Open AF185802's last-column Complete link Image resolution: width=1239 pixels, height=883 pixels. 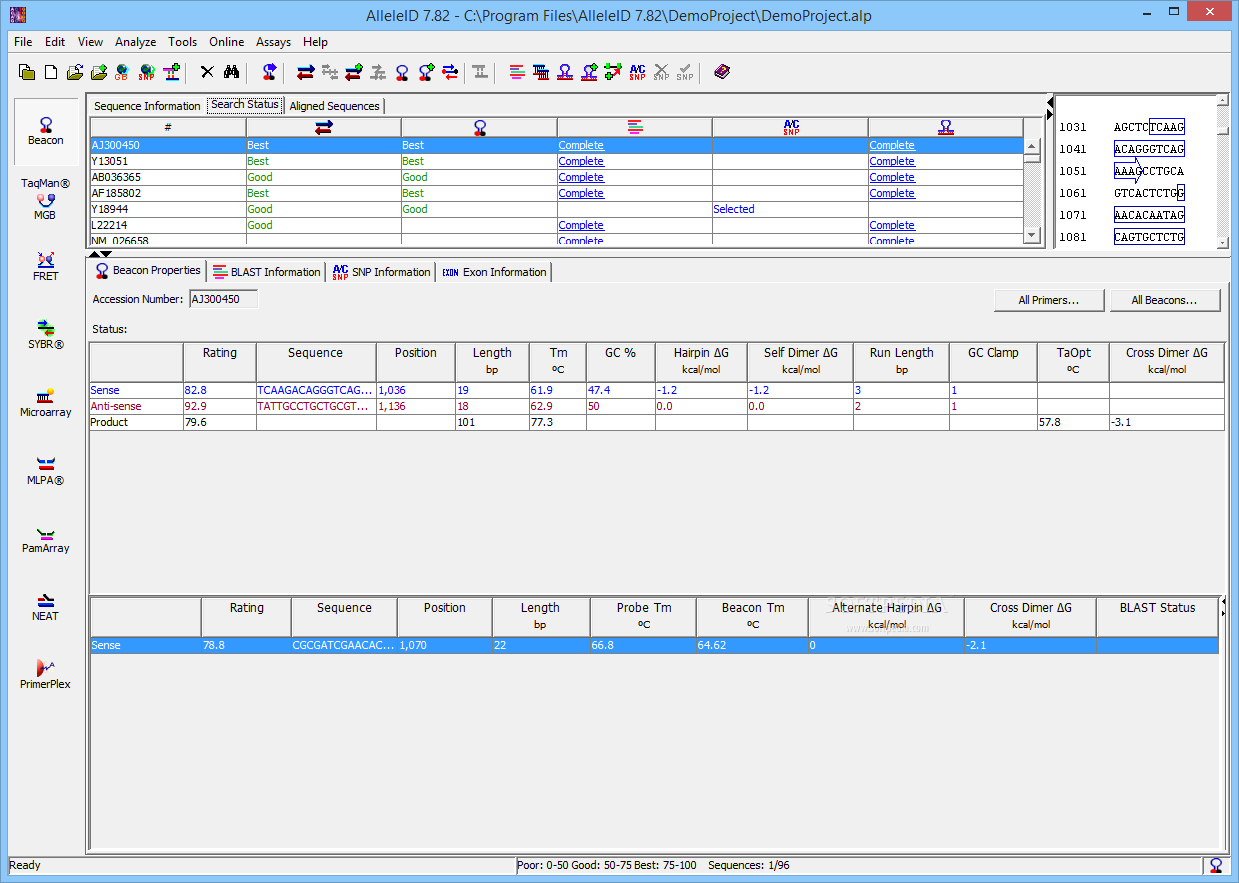[892, 193]
